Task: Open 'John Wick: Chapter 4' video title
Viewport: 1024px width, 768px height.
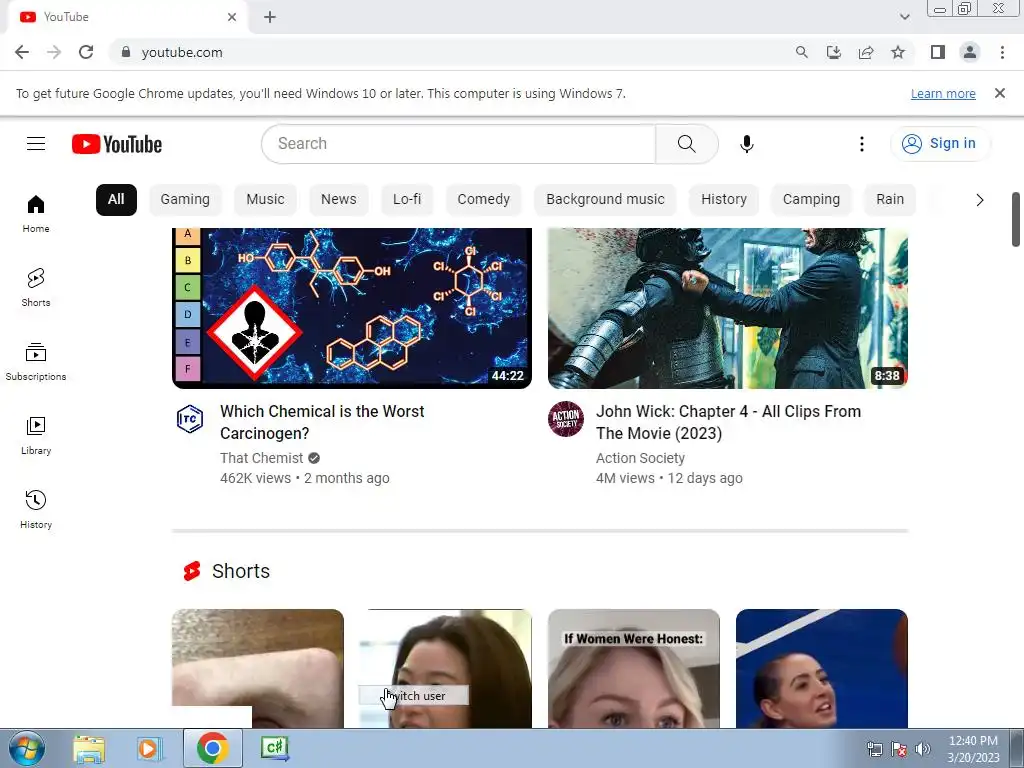Action: [x=728, y=423]
